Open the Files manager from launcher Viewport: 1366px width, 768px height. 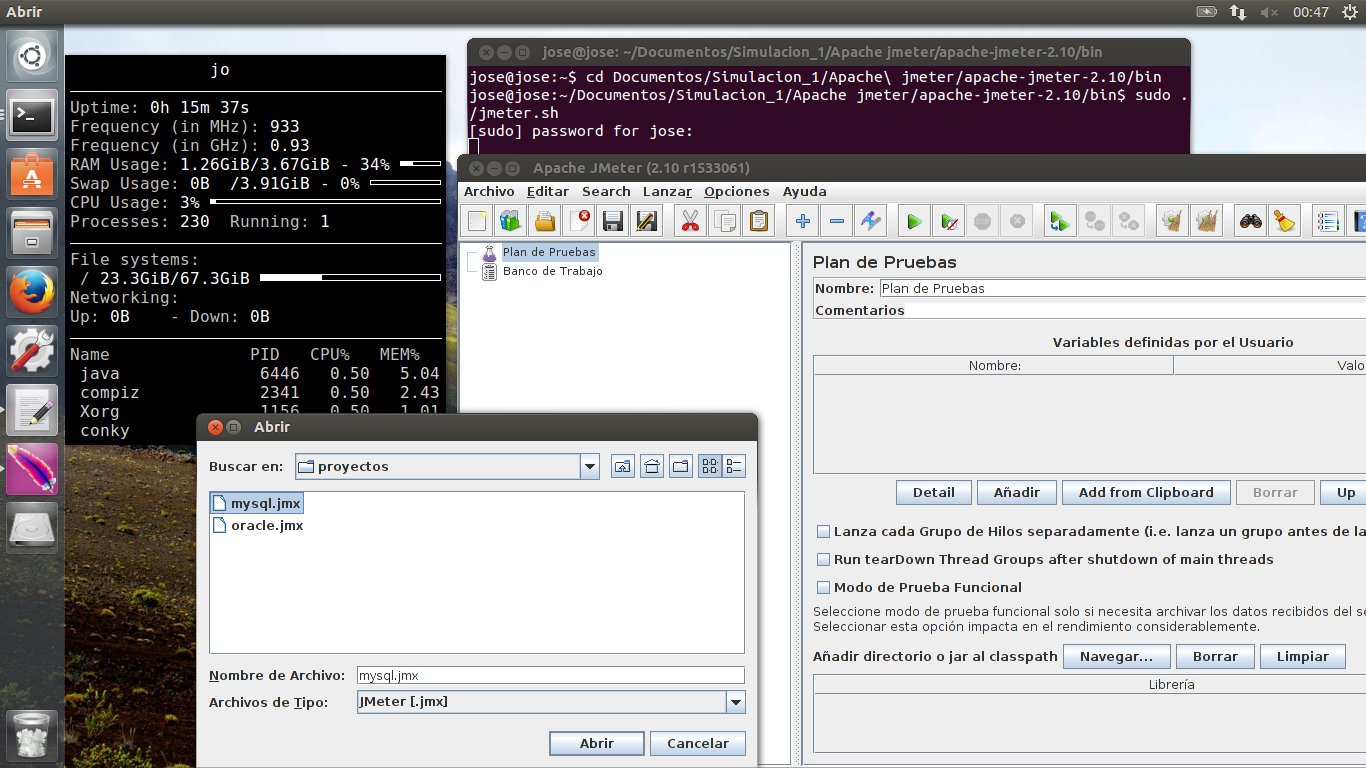(32, 234)
